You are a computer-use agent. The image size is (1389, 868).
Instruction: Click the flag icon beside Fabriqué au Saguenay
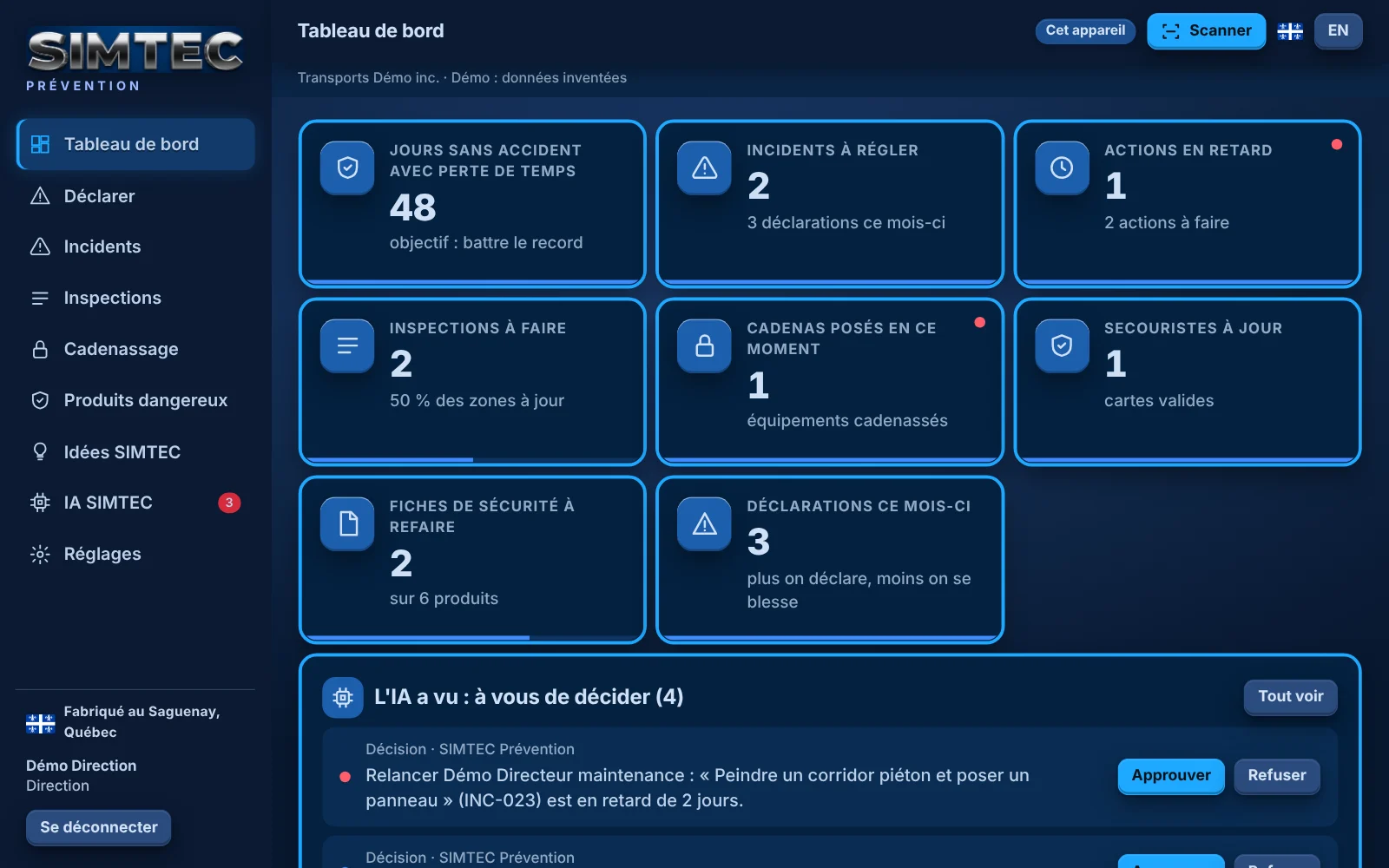[40, 723]
